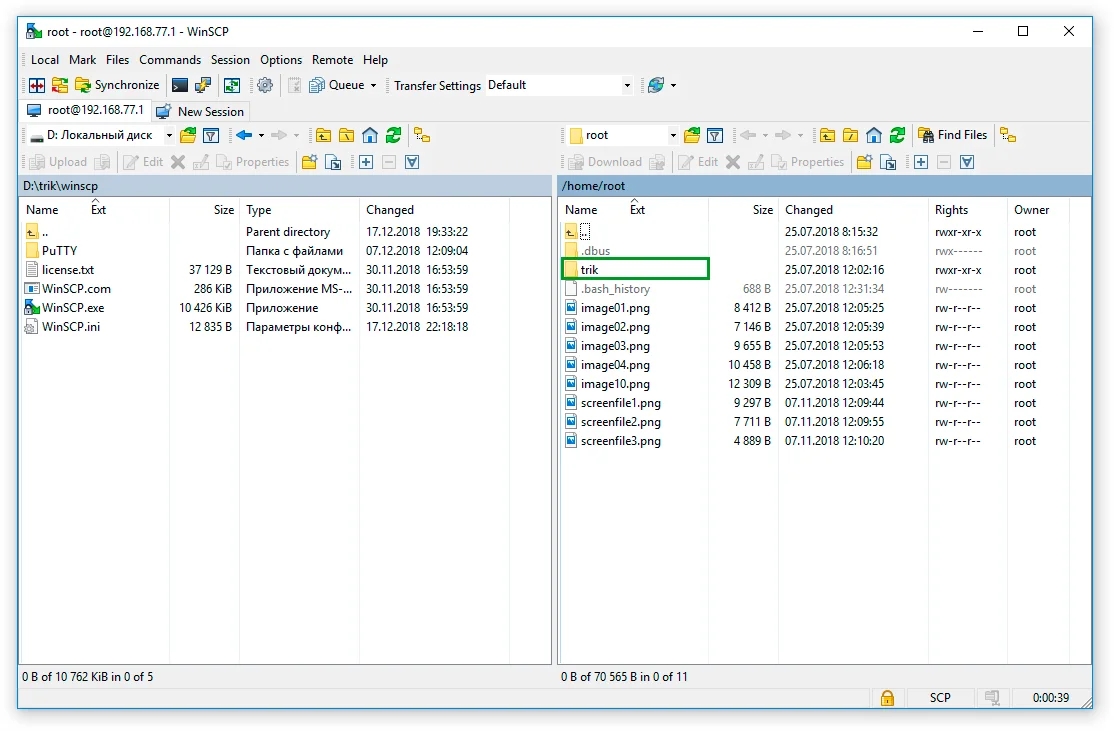Open session in PuTTY icon
Screen dimensions: 1114x731
coord(203,85)
